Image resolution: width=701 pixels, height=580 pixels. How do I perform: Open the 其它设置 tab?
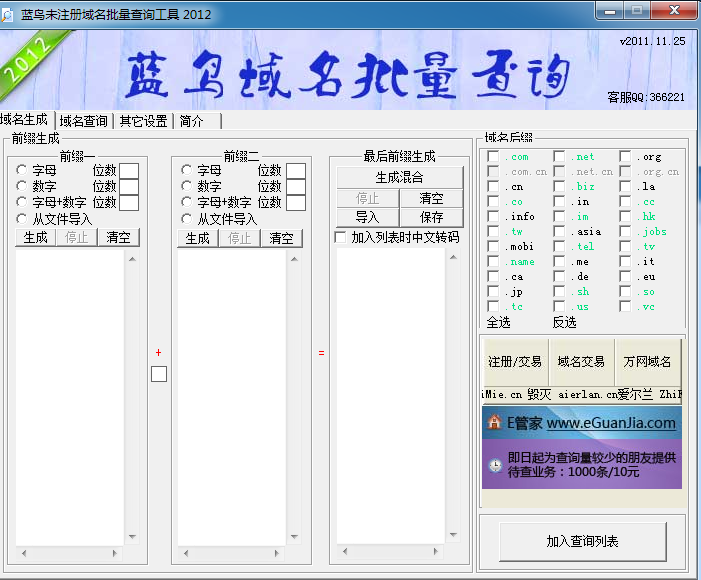click(143, 121)
